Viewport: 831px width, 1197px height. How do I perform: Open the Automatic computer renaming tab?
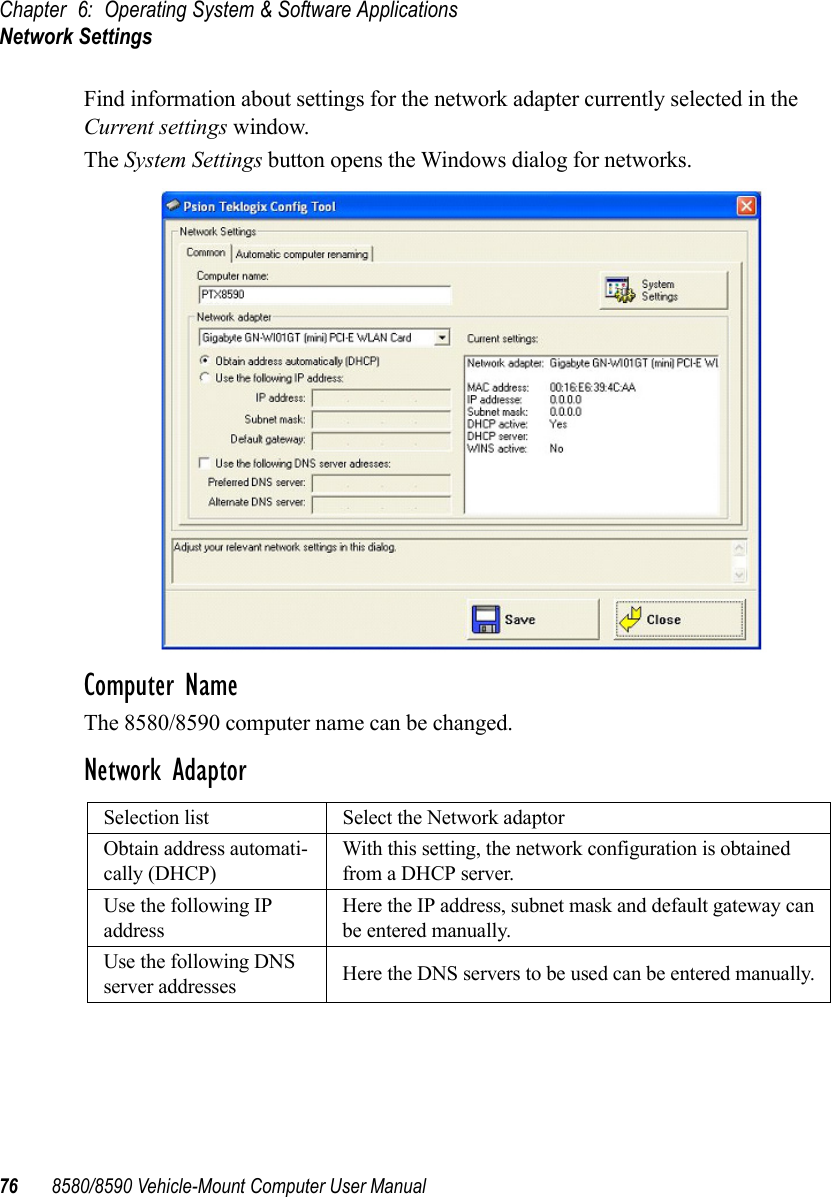(301, 253)
